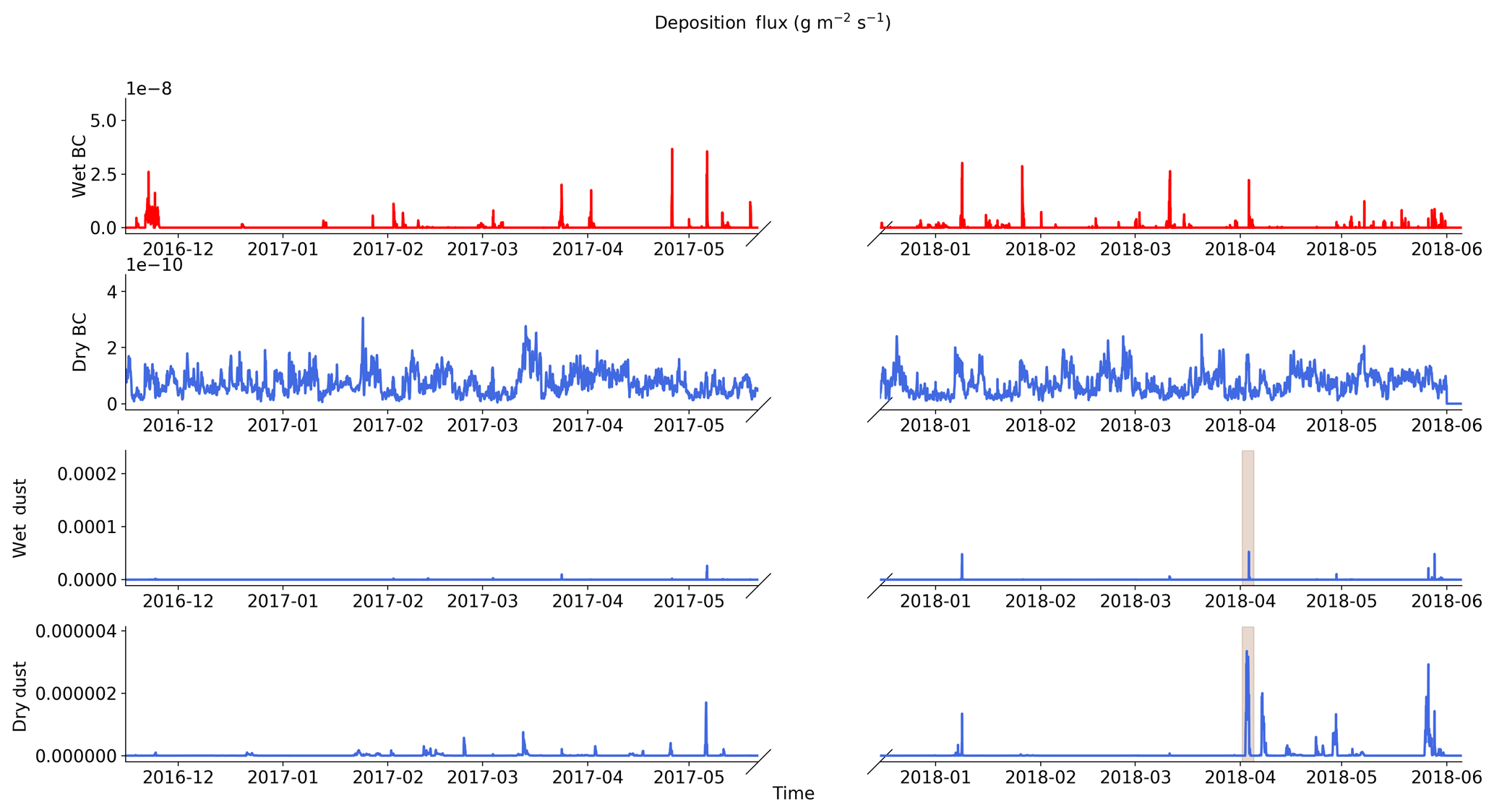Click the Wet BC y-axis label
Viewport: 1494px width, 812px height.
tap(79, 167)
